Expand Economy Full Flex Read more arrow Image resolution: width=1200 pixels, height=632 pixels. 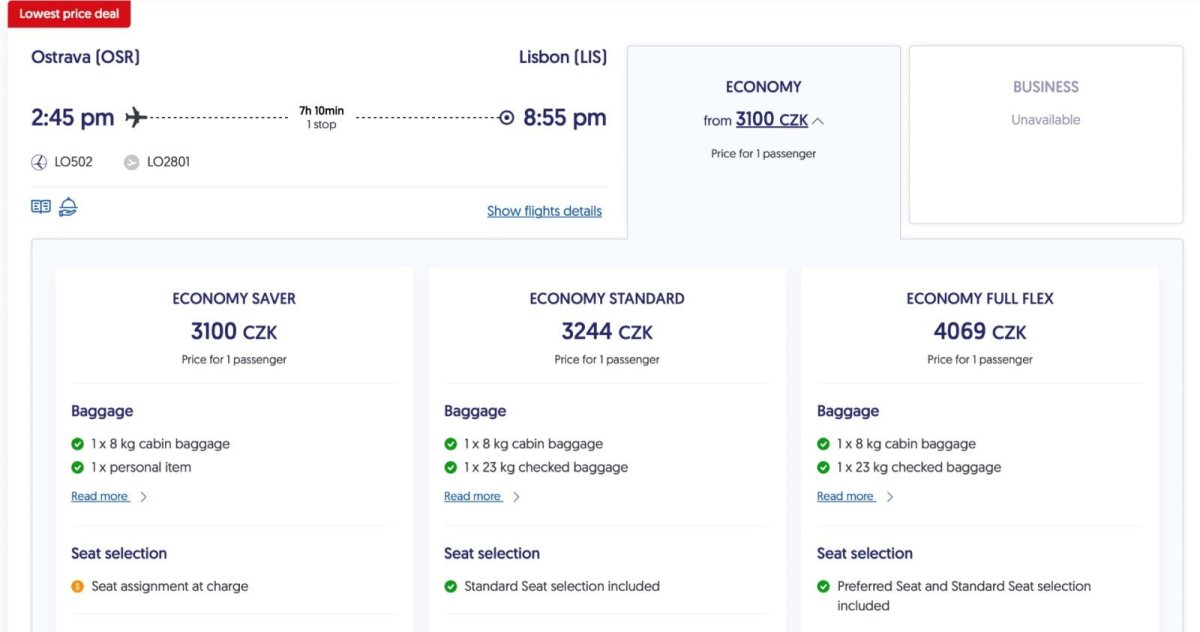(889, 497)
